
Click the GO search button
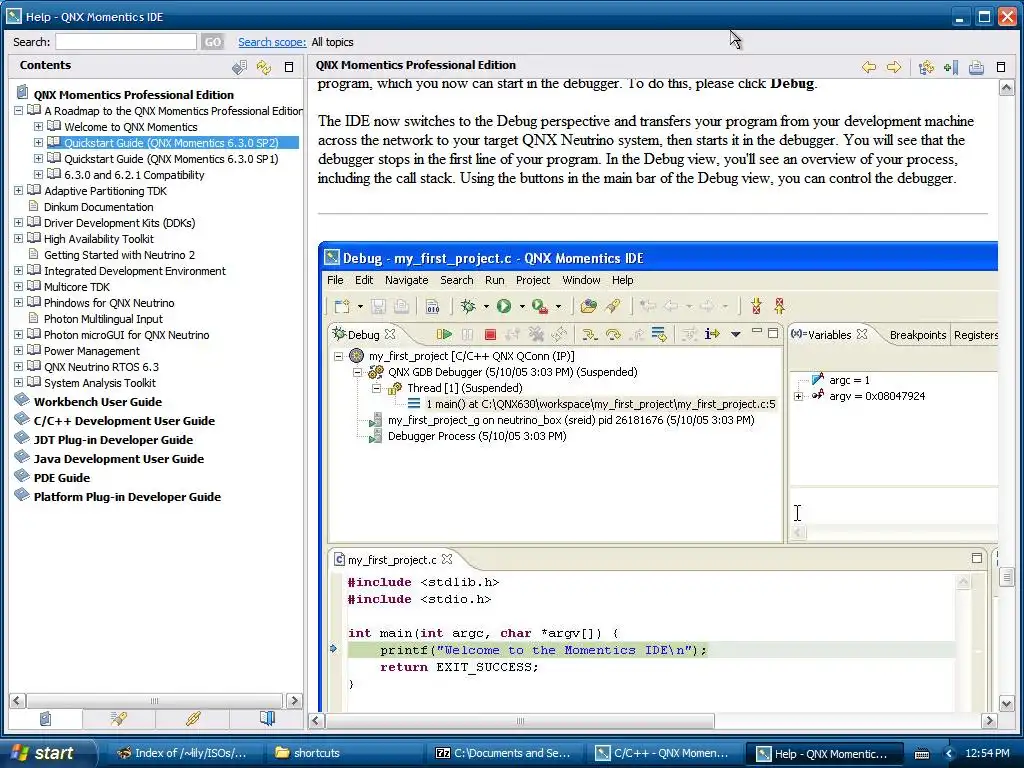tap(212, 42)
